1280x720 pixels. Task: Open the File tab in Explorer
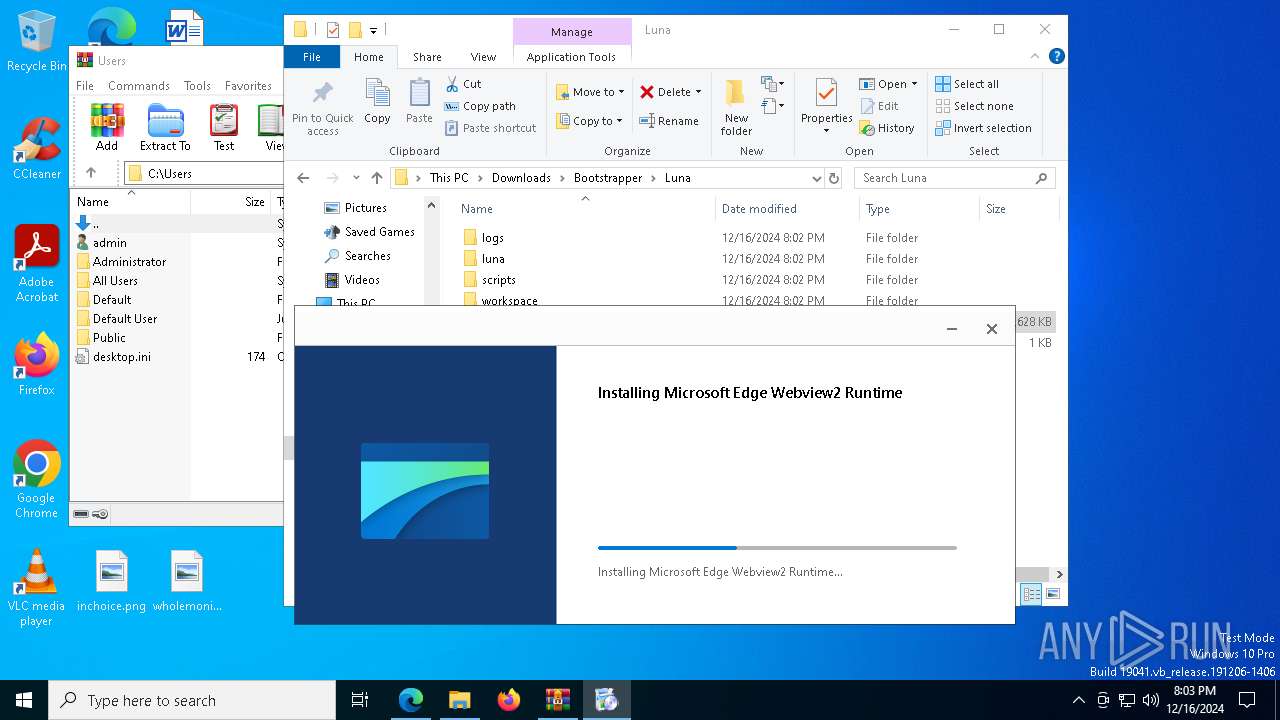[x=312, y=57]
